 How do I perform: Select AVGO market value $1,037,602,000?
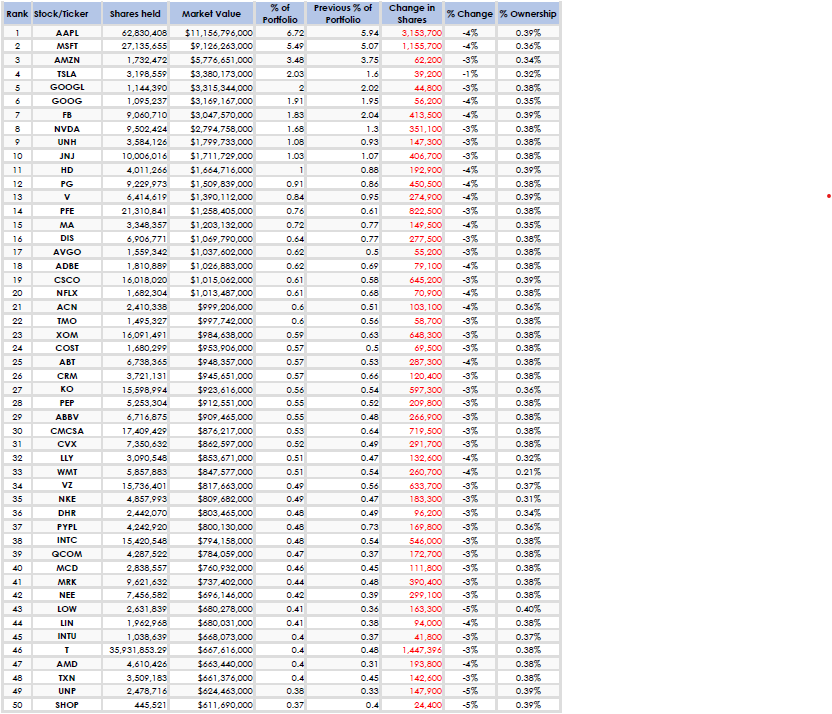tap(211, 252)
